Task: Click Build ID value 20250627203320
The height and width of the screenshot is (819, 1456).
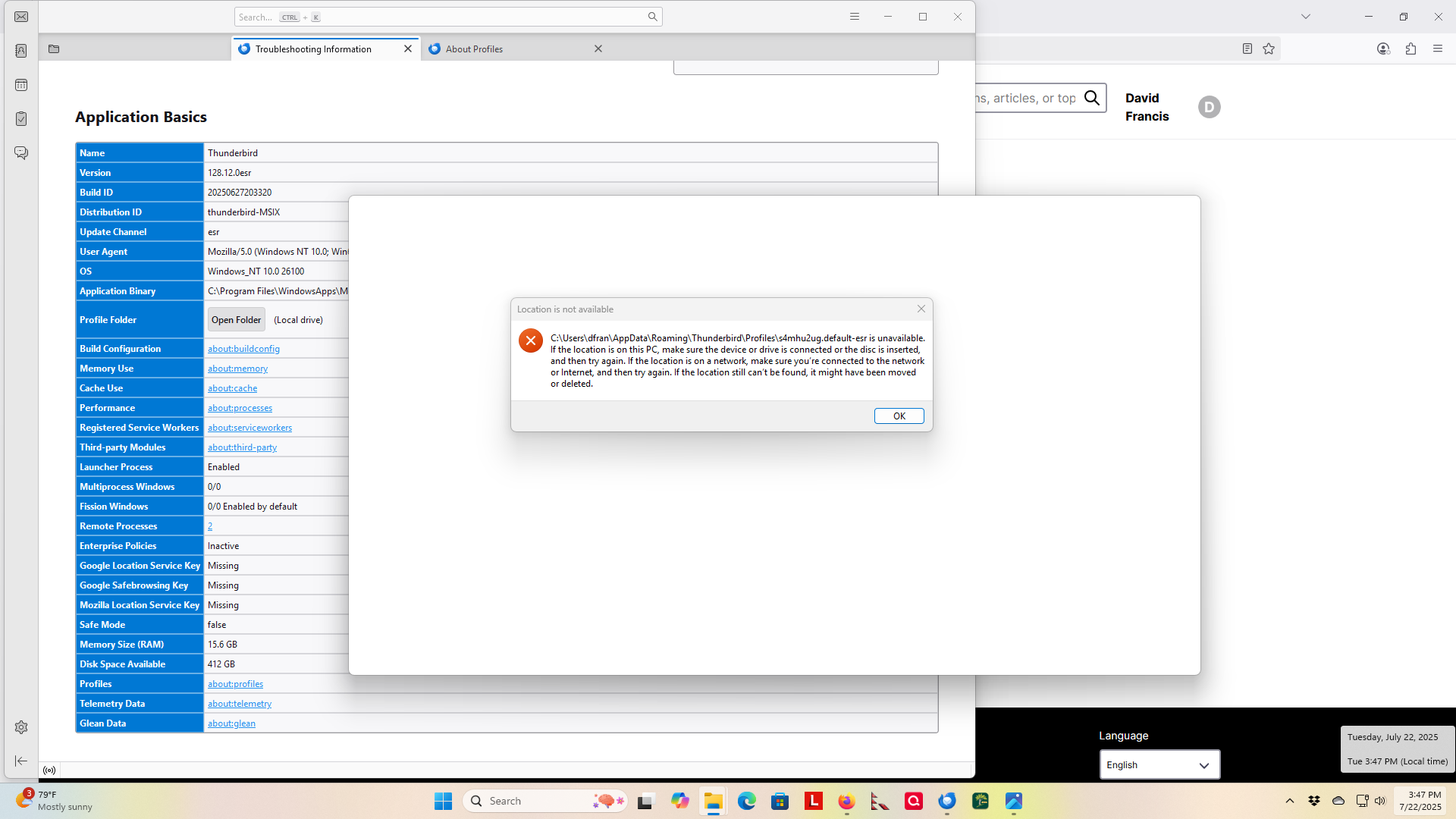Action: pyautogui.click(x=240, y=193)
